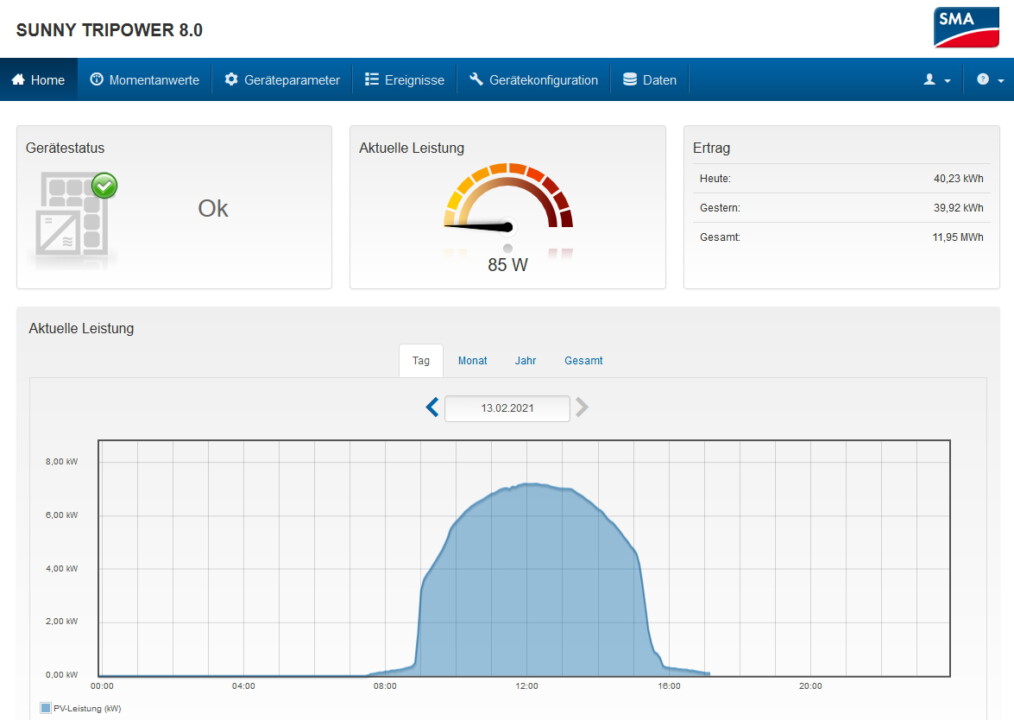Click the 2,00 kW axis label

pos(61,621)
